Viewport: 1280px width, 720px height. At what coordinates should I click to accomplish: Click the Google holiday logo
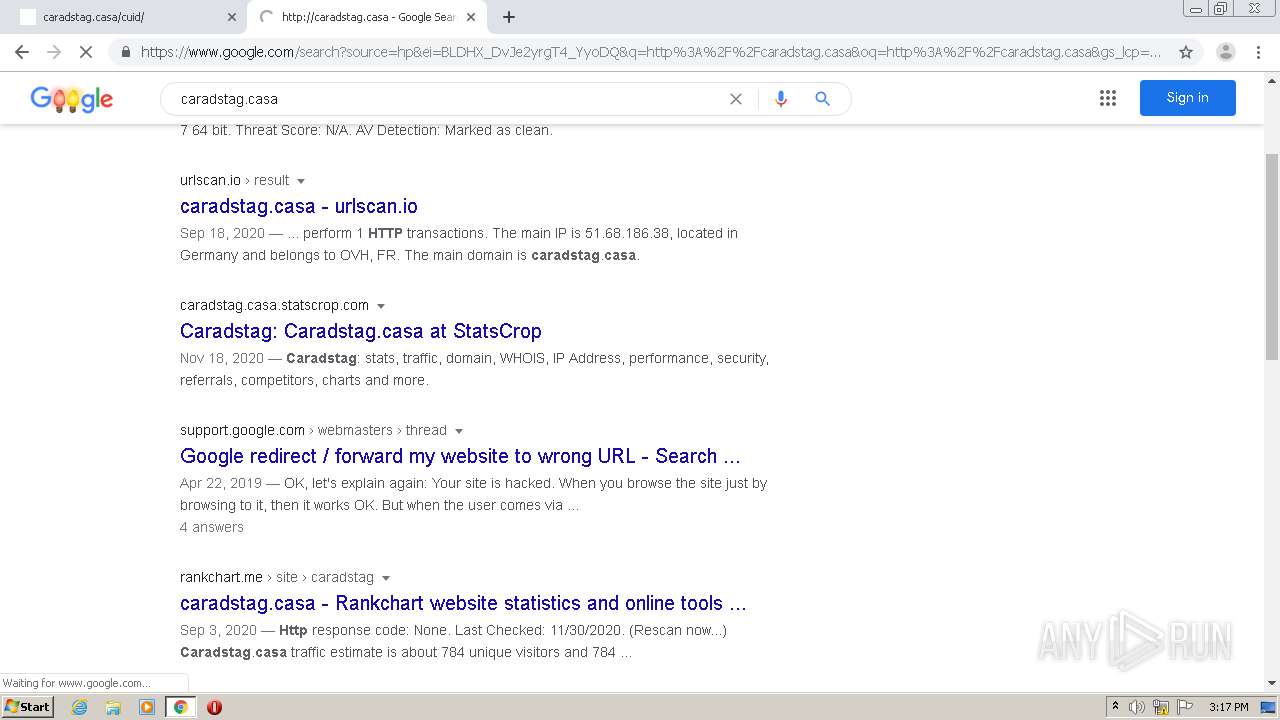(x=72, y=99)
